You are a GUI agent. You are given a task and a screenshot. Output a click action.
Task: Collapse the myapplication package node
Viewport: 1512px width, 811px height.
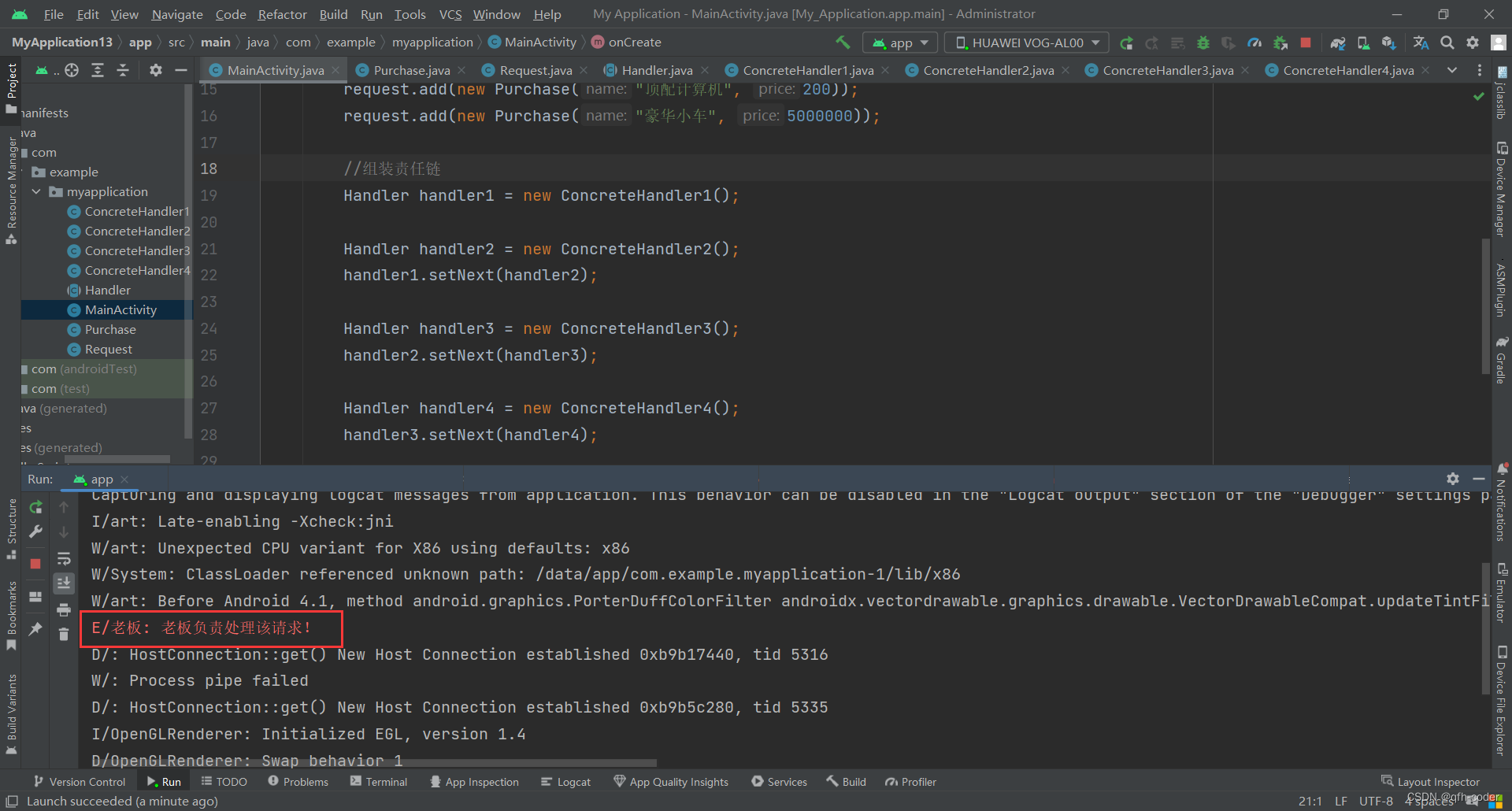[x=36, y=191]
